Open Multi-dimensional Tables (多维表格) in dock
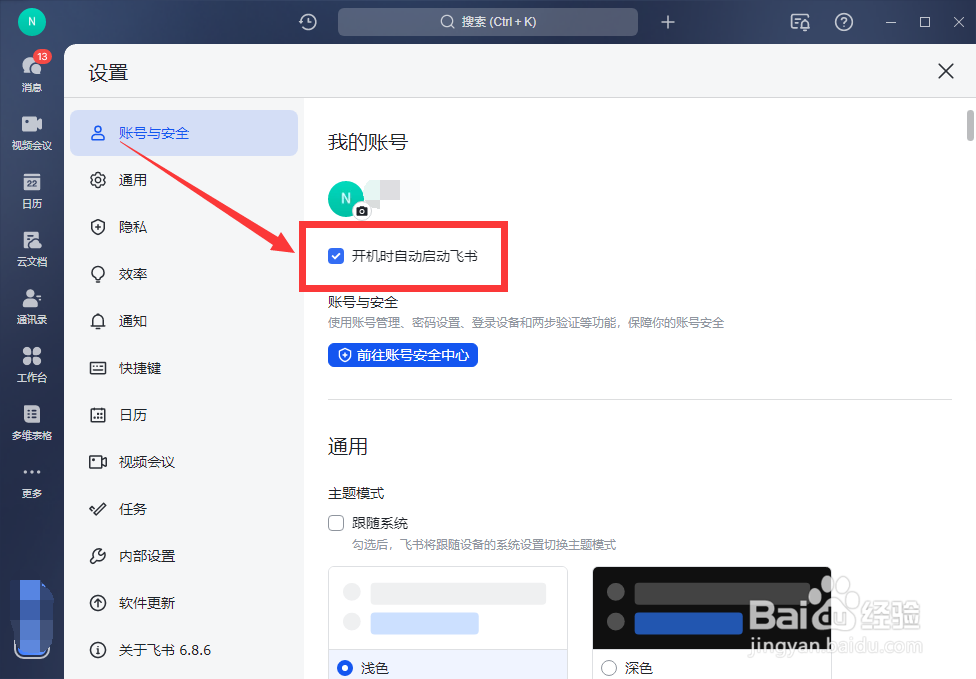Image resolution: width=976 pixels, height=679 pixels. (x=32, y=423)
